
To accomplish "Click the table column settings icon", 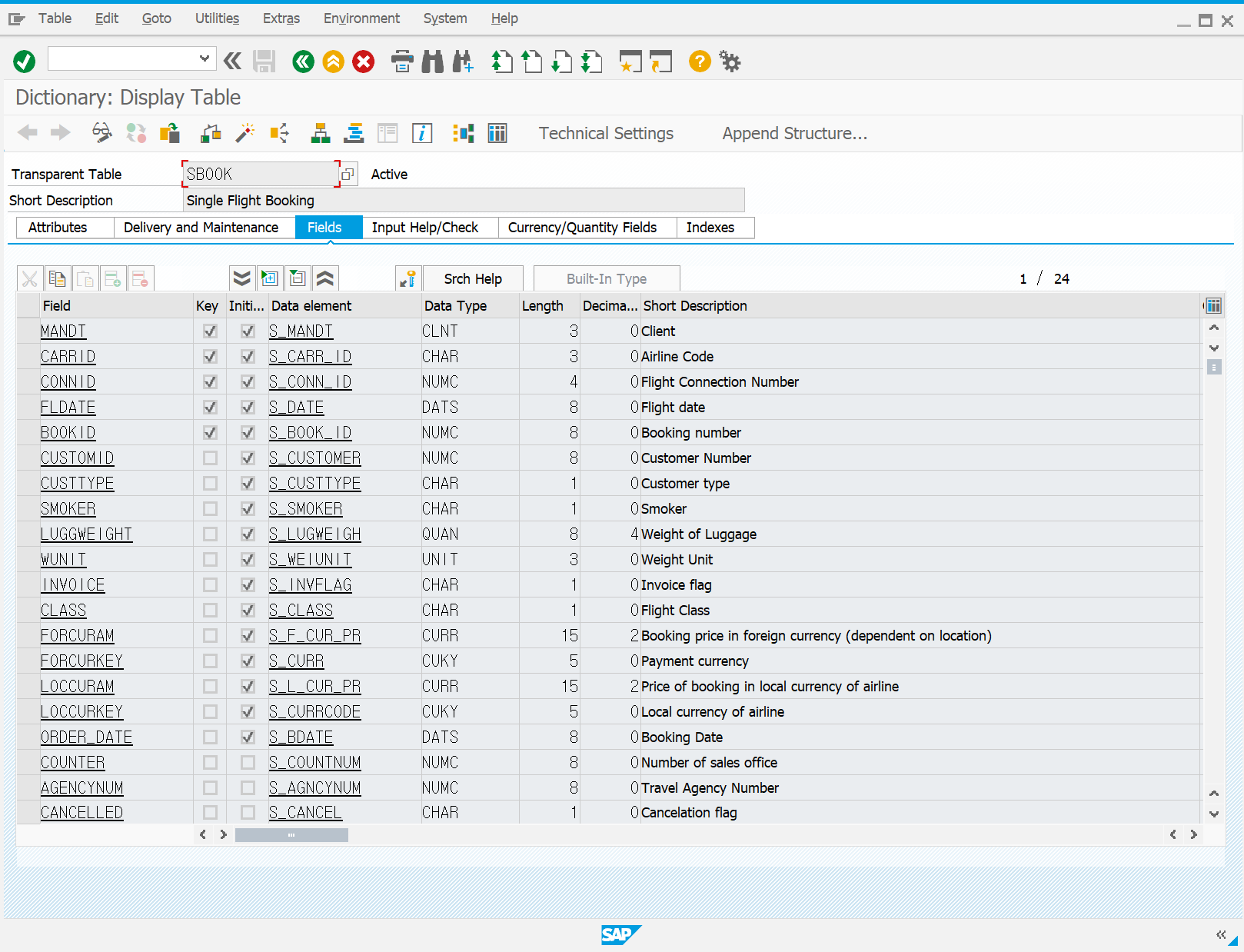I will point(1213,306).
